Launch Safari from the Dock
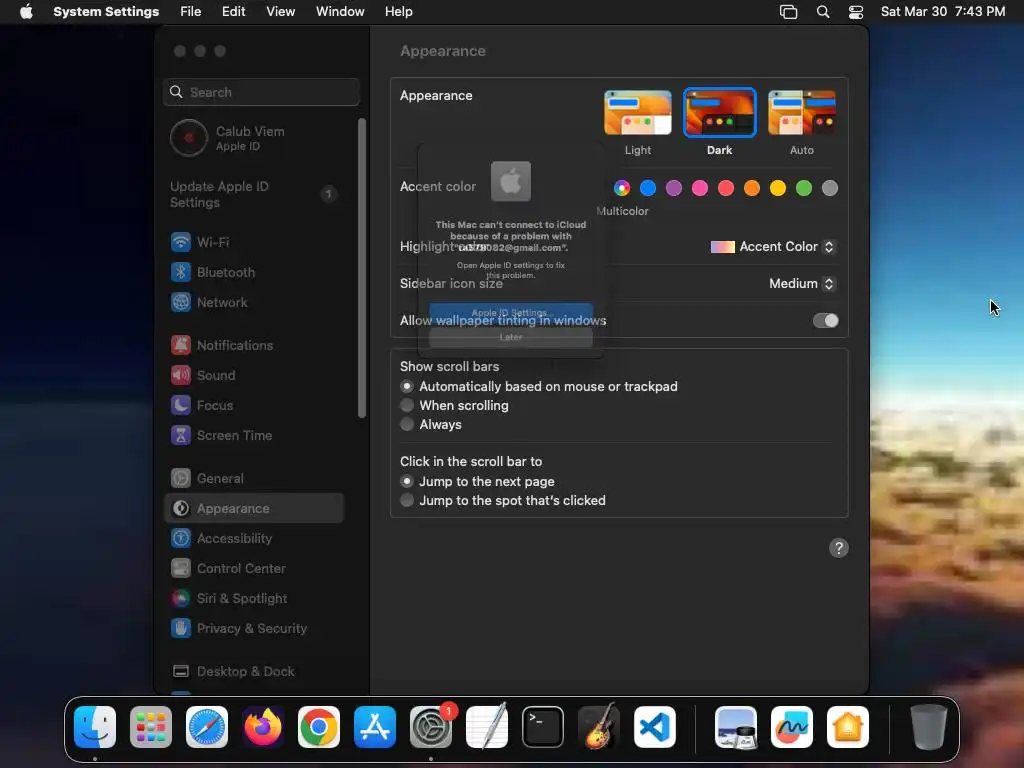This screenshot has width=1024, height=768. pos(207,727)
